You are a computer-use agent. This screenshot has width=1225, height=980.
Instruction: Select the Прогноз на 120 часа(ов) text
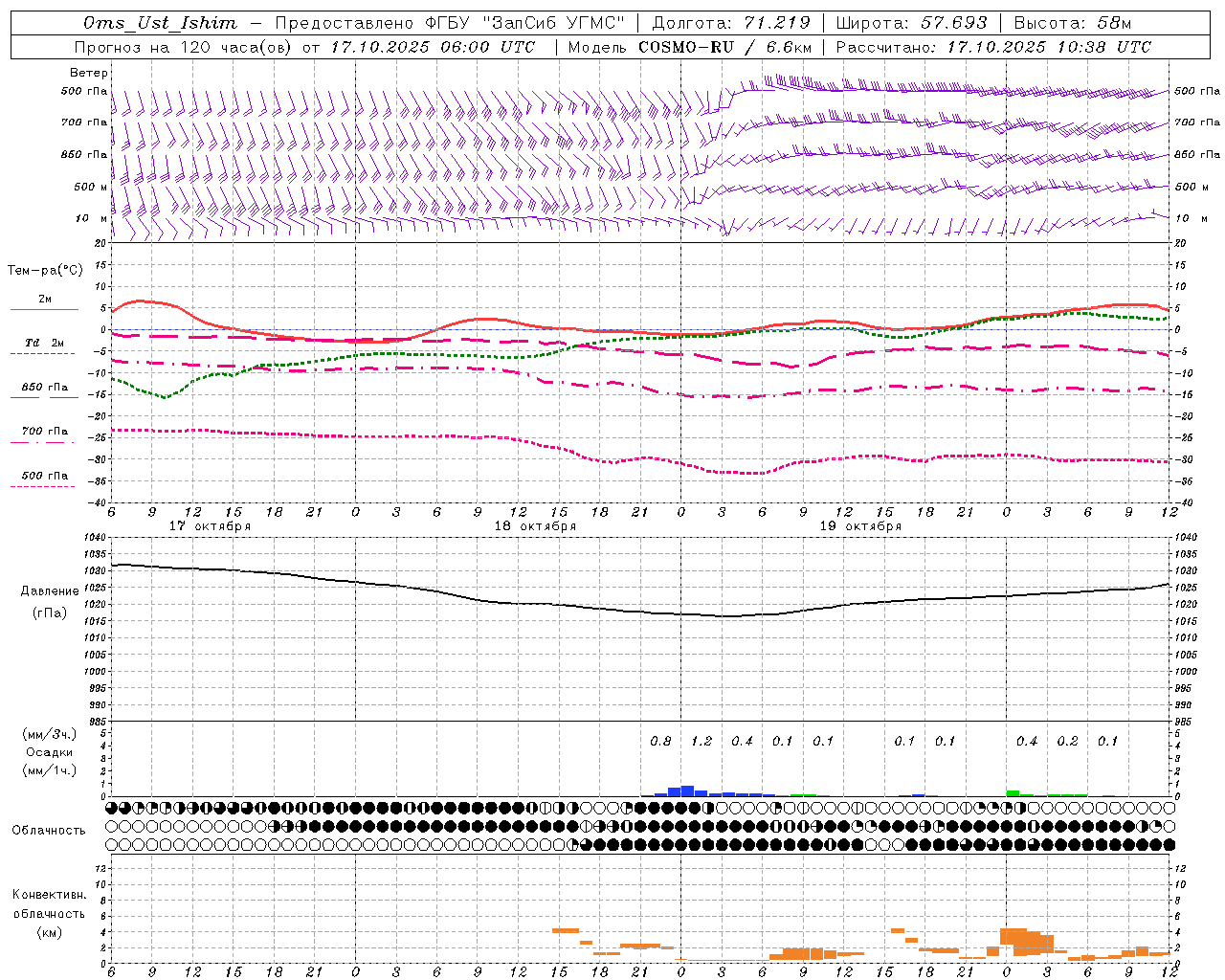(182, 47)
